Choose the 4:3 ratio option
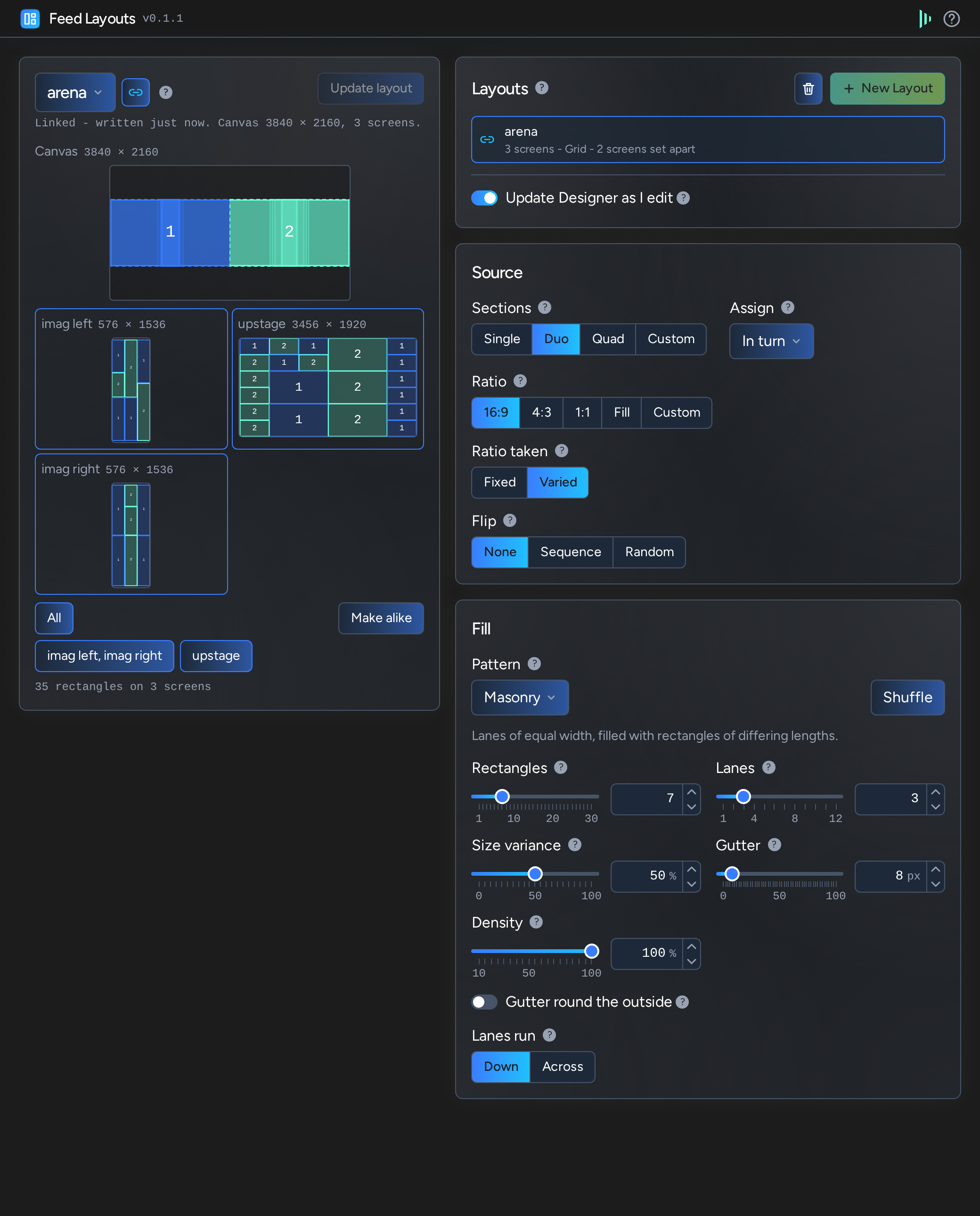 (541, 413)
